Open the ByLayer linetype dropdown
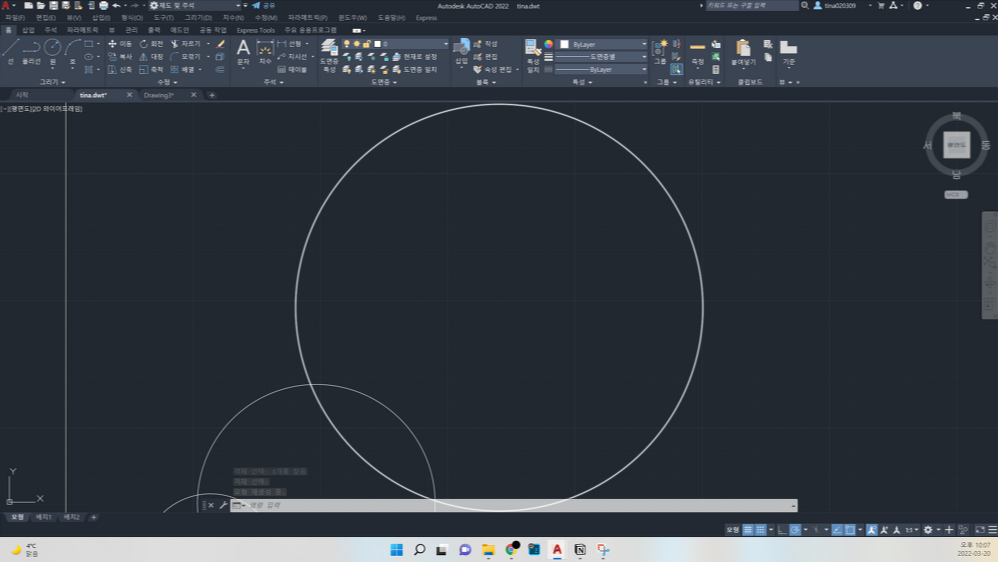This screenshot has height=562, width=998. pos(602,69)
